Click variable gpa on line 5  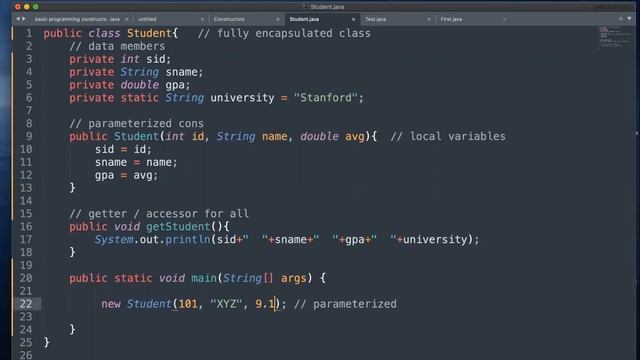pyautogui.click(x=175, y=85)
